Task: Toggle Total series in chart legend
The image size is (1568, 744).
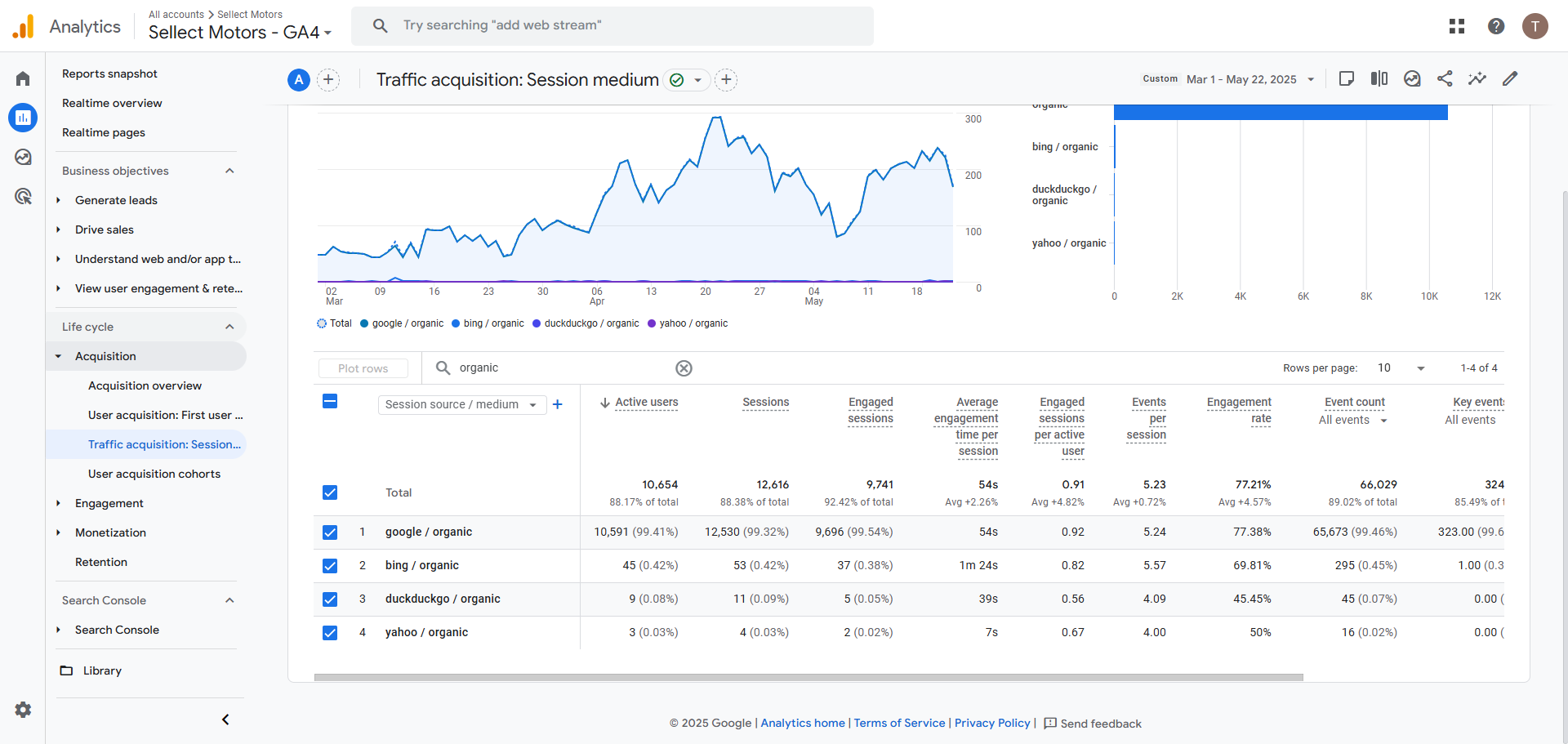Action: coord(335,323)
